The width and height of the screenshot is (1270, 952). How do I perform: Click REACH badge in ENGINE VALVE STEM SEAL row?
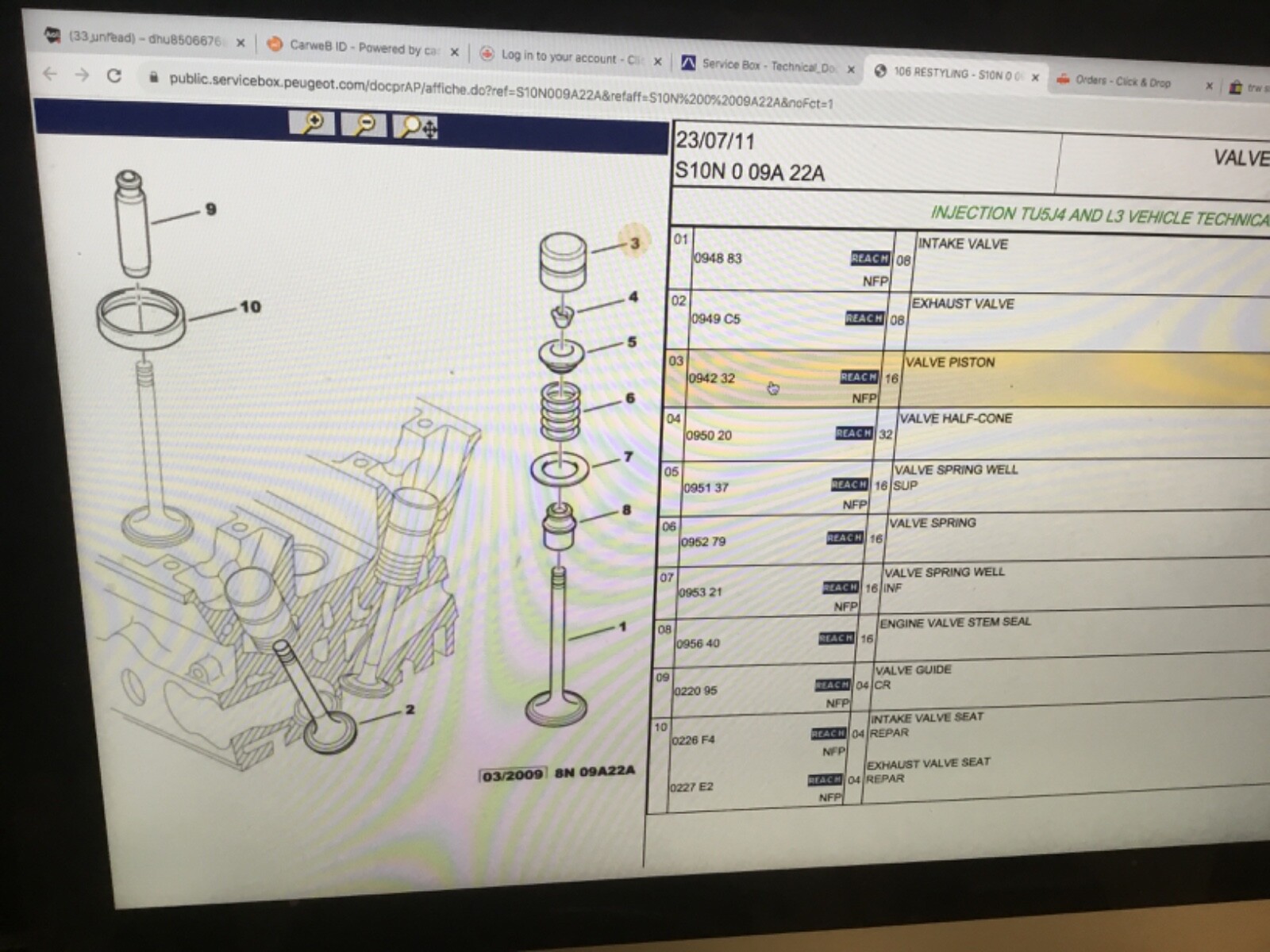pos(836,638)
